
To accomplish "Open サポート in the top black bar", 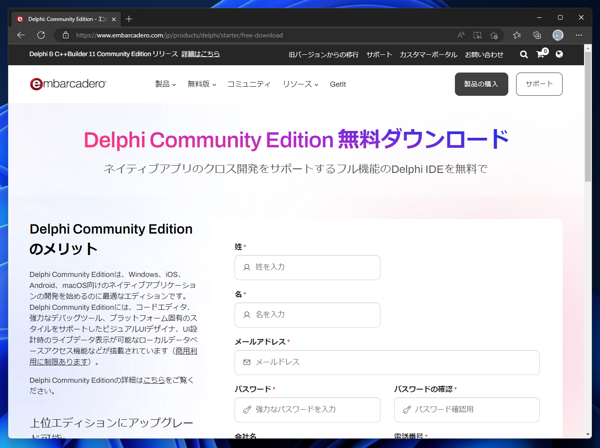I will 379,55.
